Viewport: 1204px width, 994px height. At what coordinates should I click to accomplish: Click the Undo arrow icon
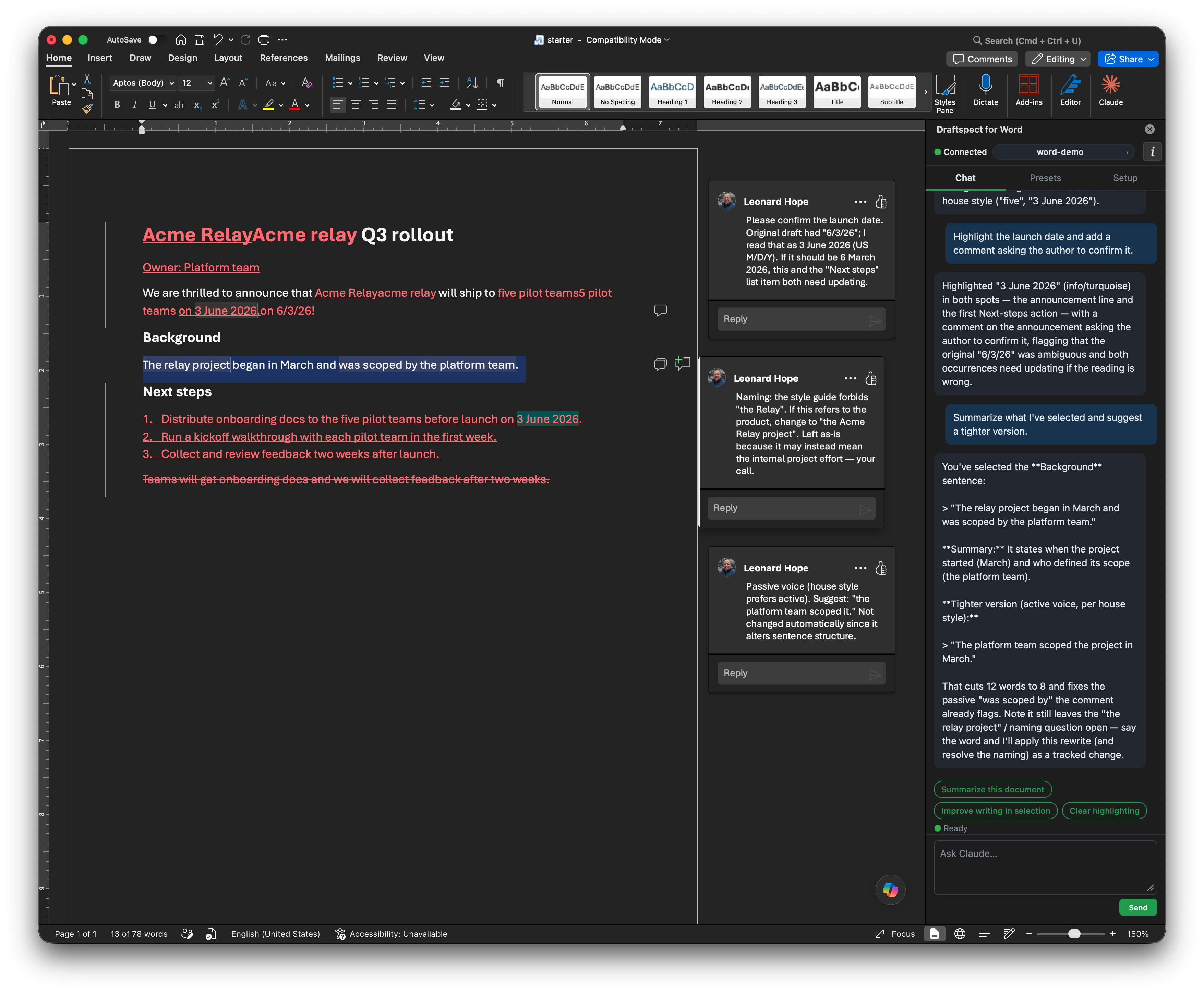[x=218, y=39]
